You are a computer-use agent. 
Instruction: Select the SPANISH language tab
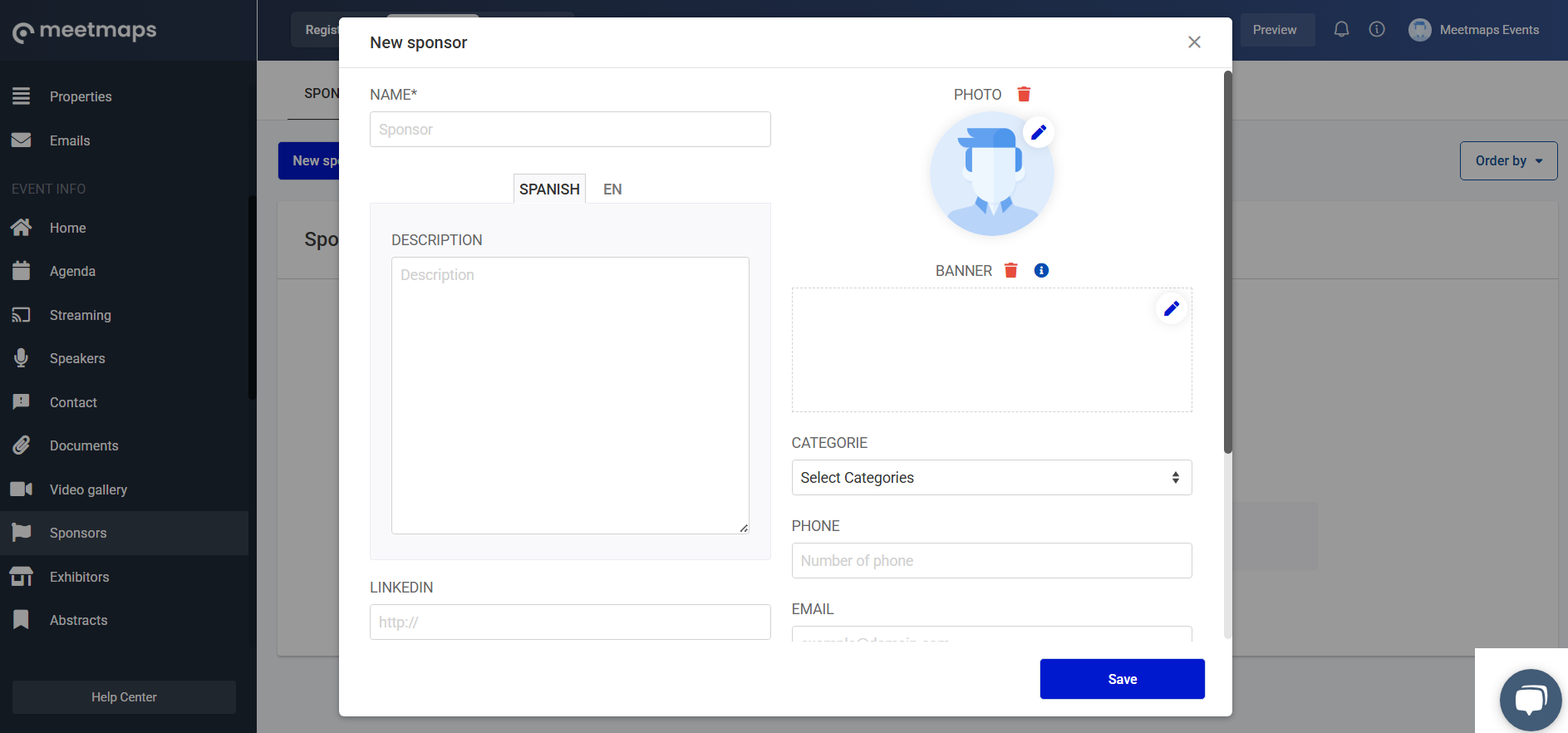549,189
